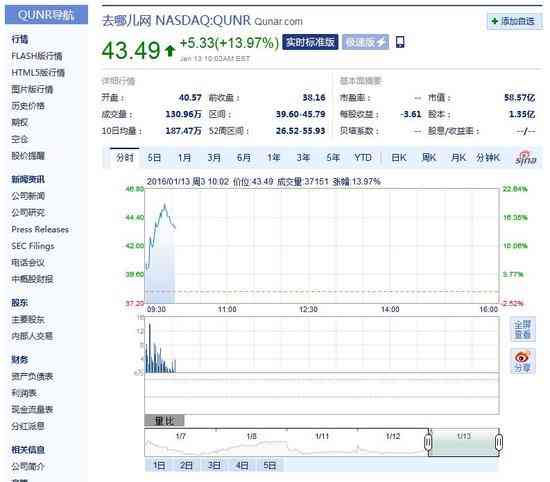
Task: Click the Sina logo on chart tabs
Action: (x=525, y=158)
